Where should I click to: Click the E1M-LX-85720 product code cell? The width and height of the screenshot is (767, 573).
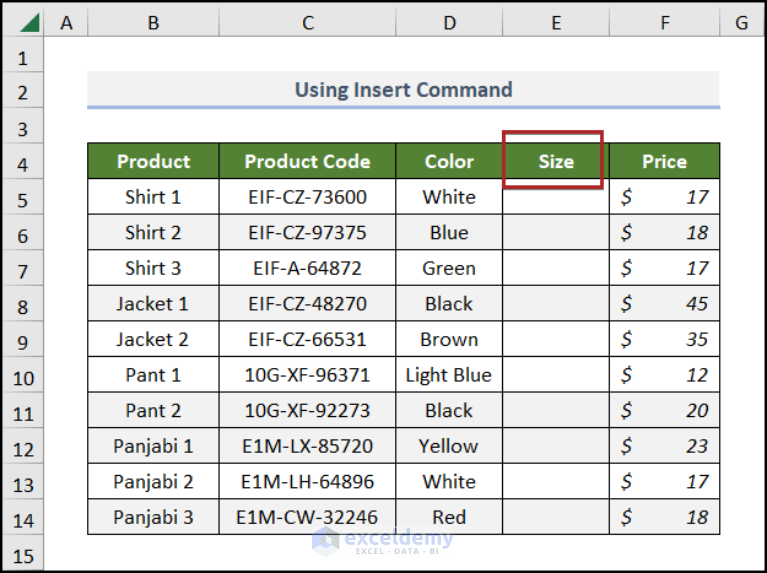pos(307,446)
